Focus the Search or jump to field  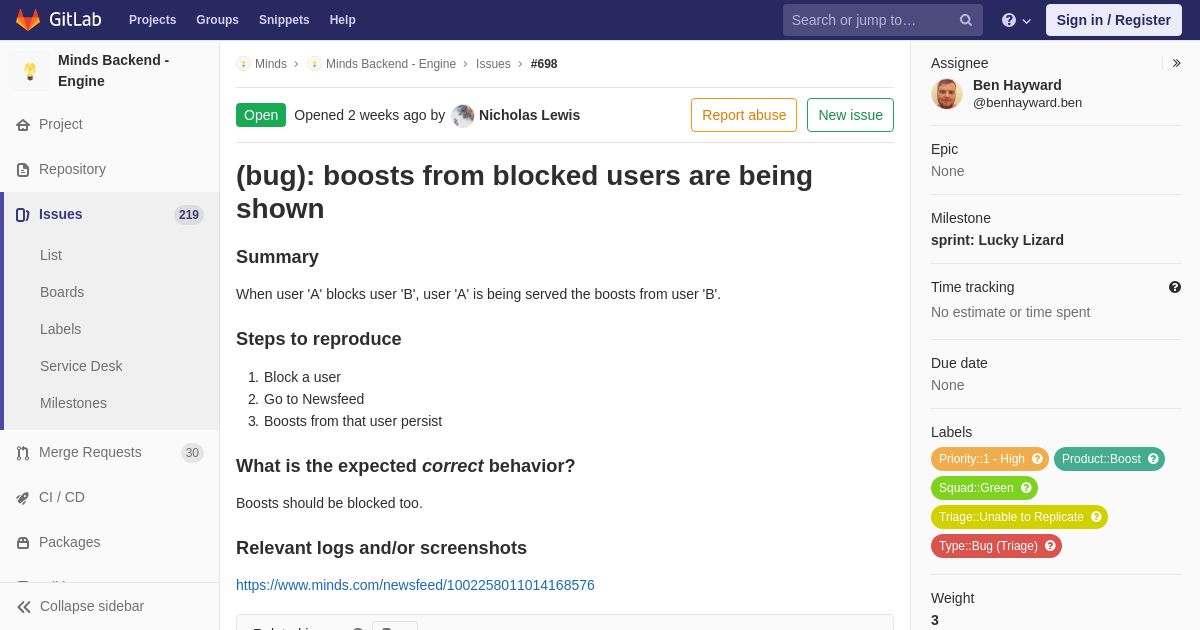pyautogui.click(x=883, y=20)
